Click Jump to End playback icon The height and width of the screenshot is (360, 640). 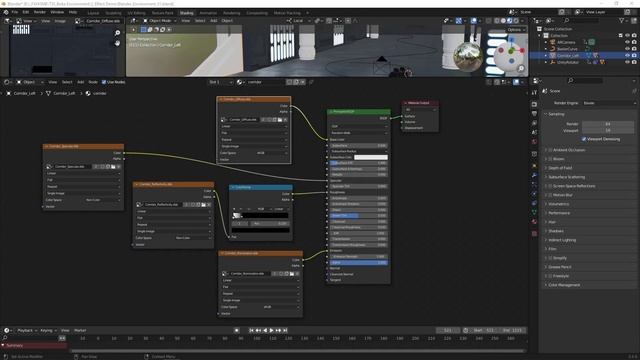(285, 330)
